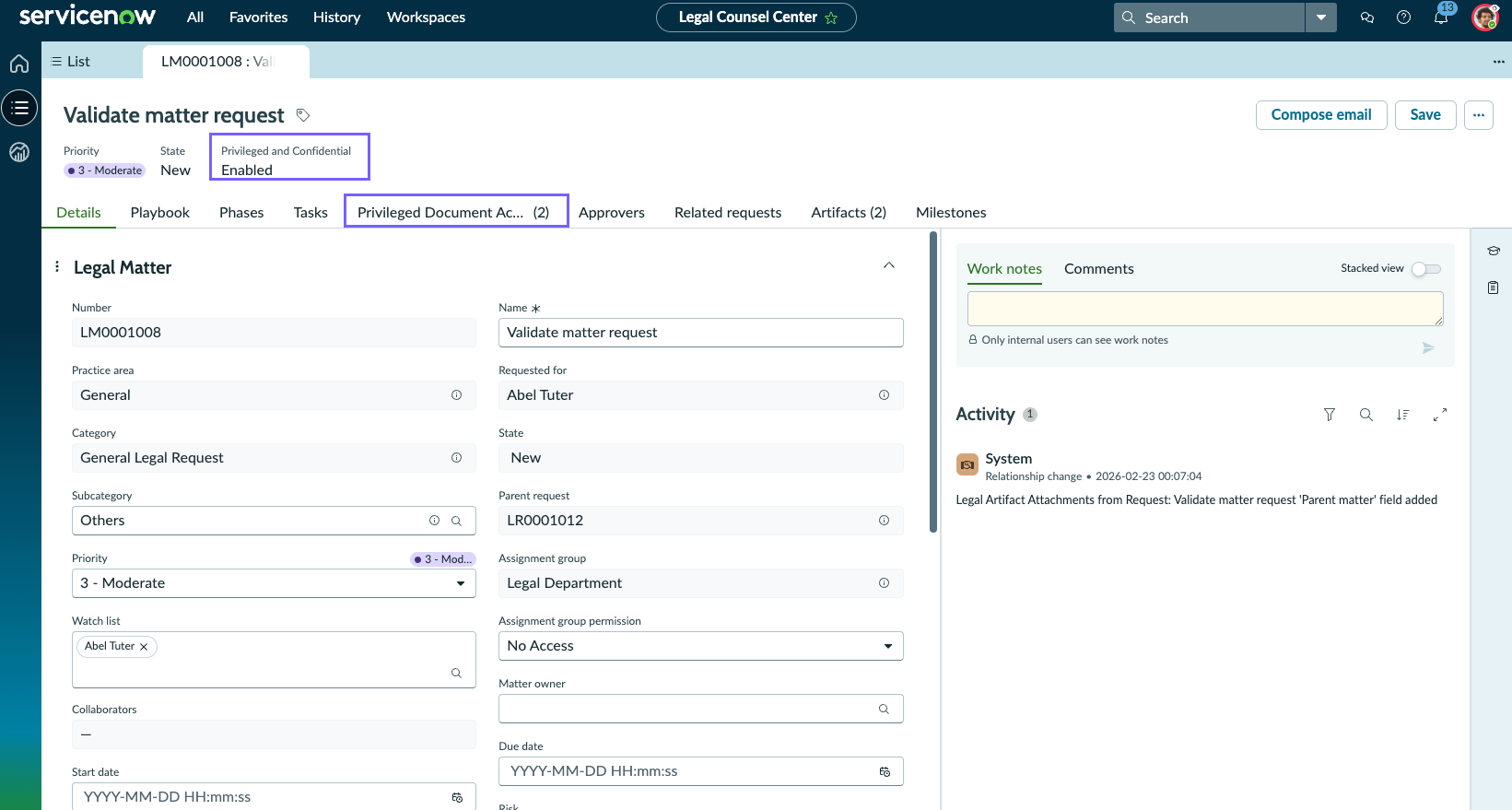Switch to the Tasks tab
Screen dimensions: 1512x810
pyautogui.click(x=311, y=213)
